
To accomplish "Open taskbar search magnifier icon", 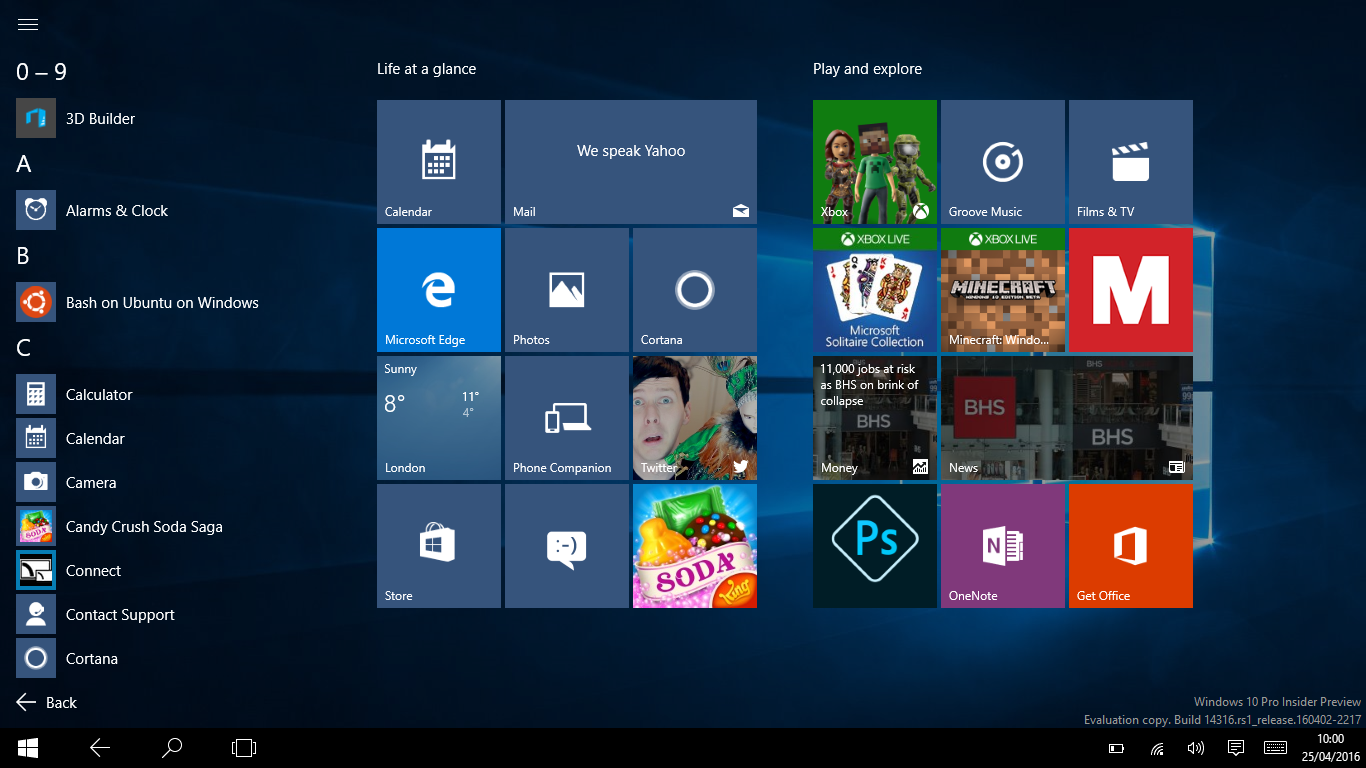I will click(172, 747).
